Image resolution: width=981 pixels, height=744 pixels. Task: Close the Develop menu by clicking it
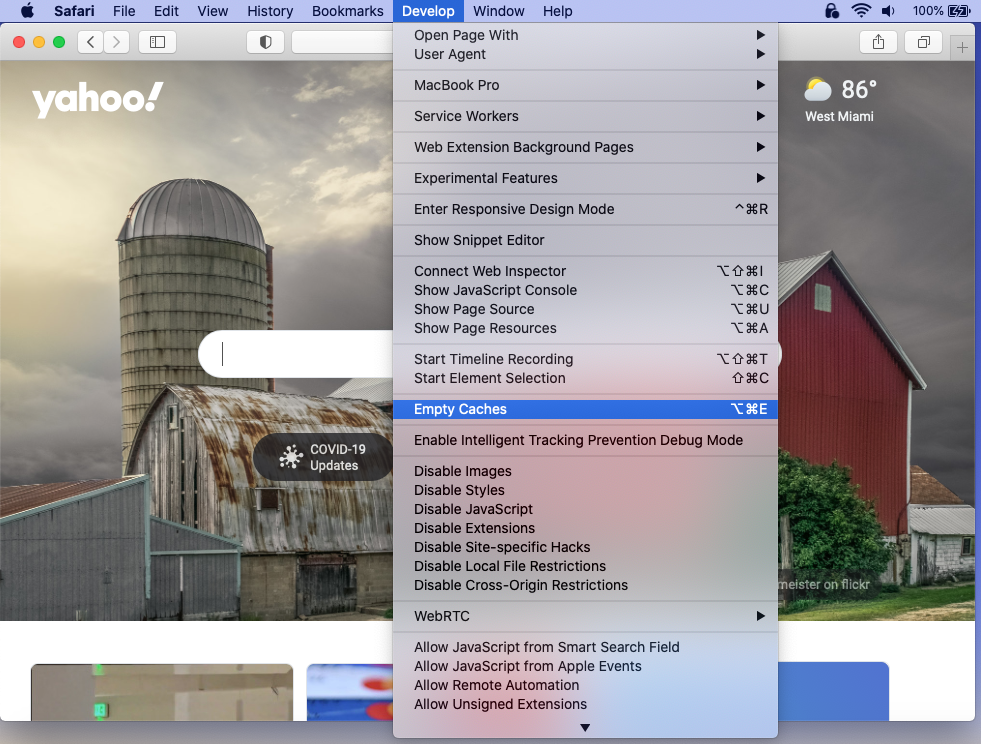(428, 11)
